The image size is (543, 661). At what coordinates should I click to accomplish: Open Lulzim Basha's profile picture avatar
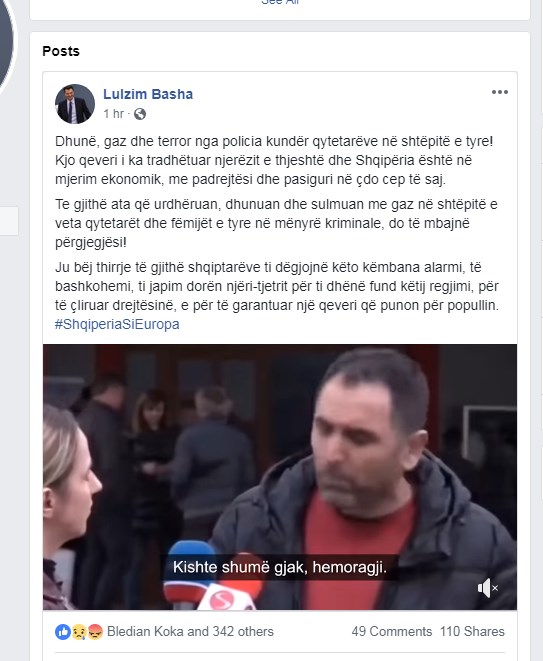coord(75,104)
